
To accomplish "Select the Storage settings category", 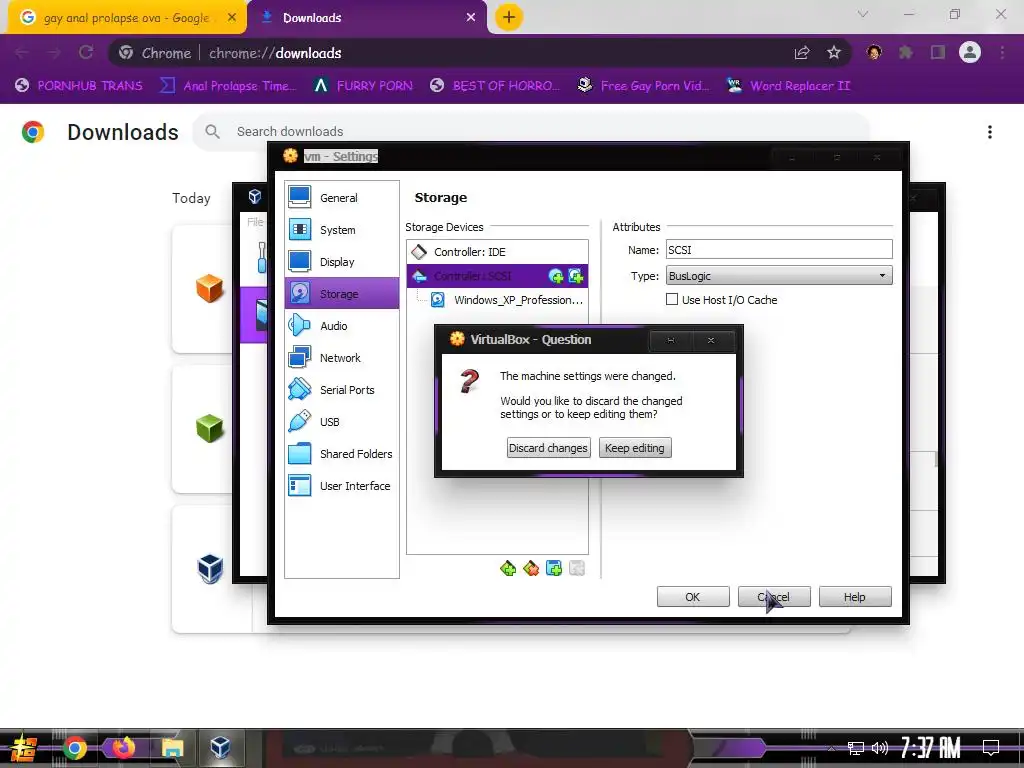I will [342, 293].
